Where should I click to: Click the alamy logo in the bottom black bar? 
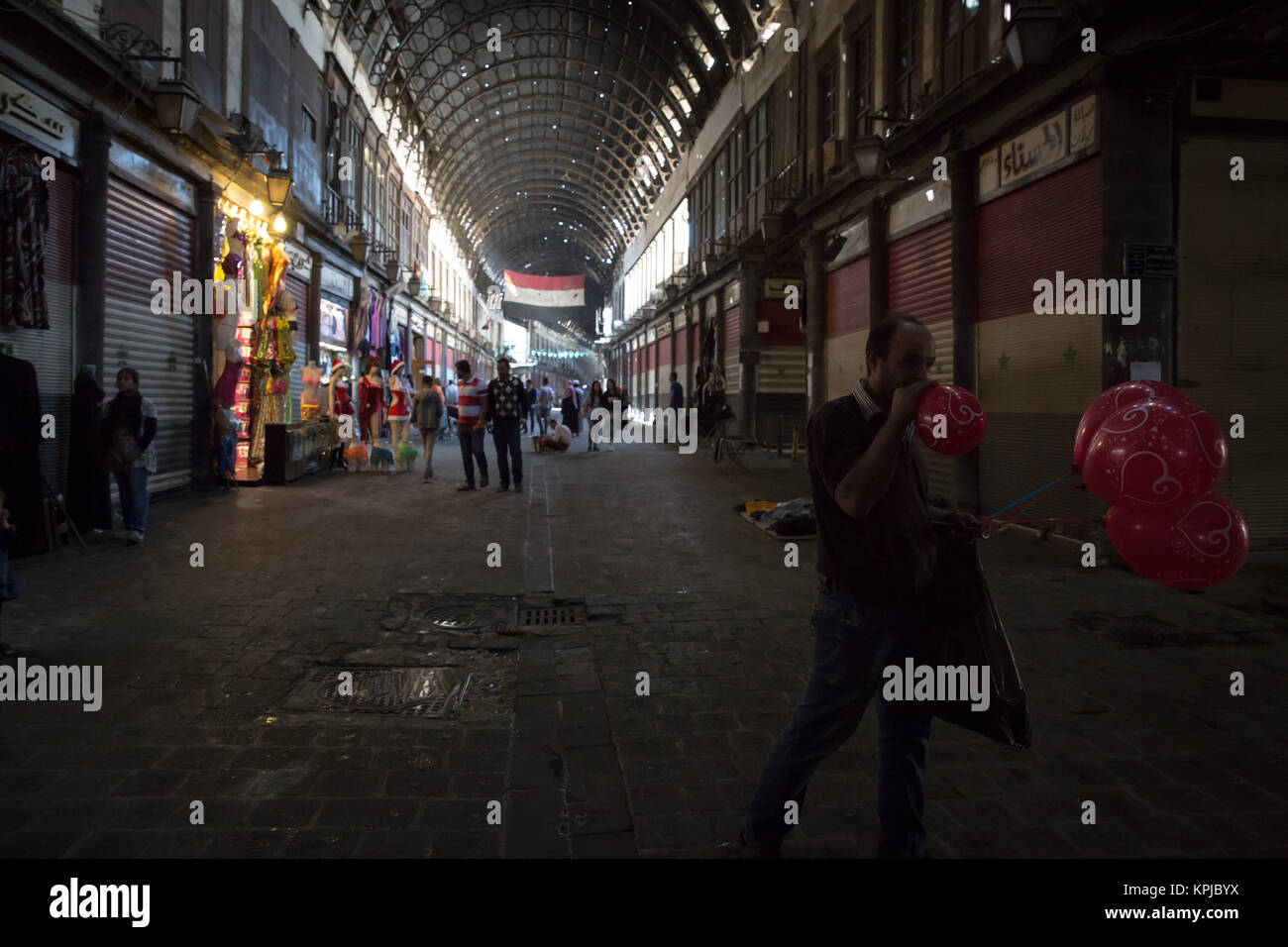click(100, 901)
